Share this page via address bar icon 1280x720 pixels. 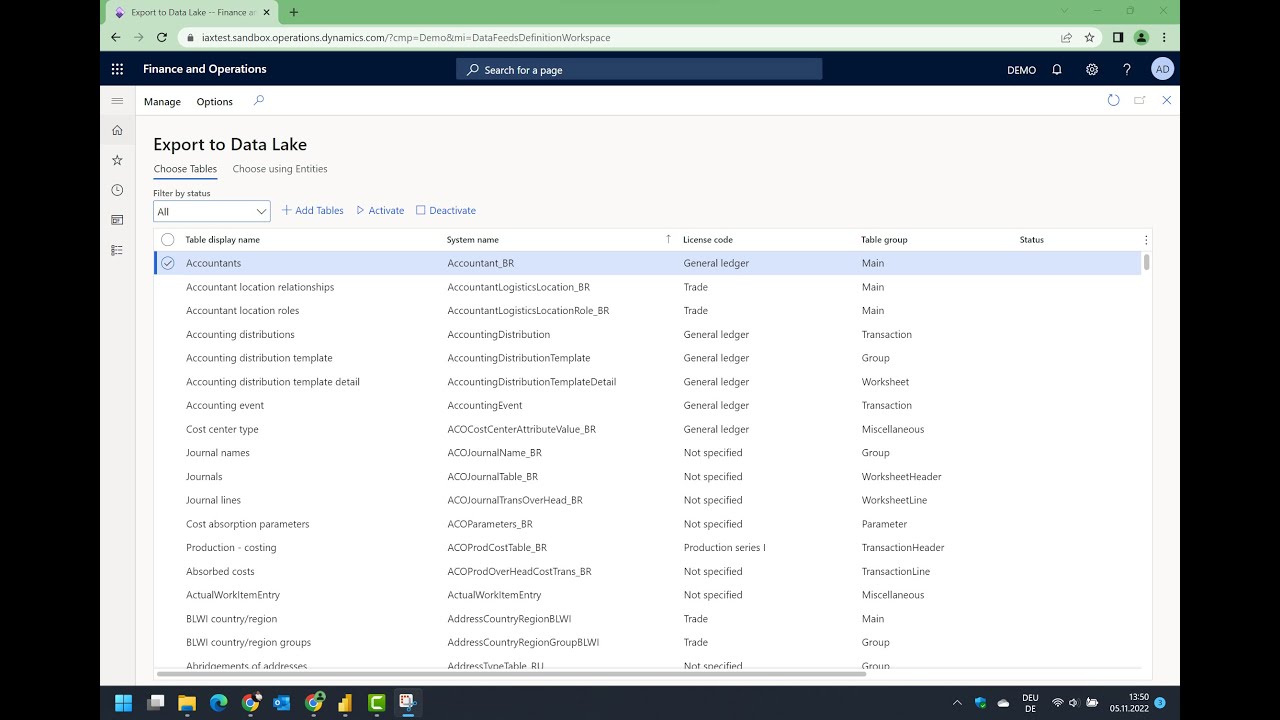pos(1066,37)
